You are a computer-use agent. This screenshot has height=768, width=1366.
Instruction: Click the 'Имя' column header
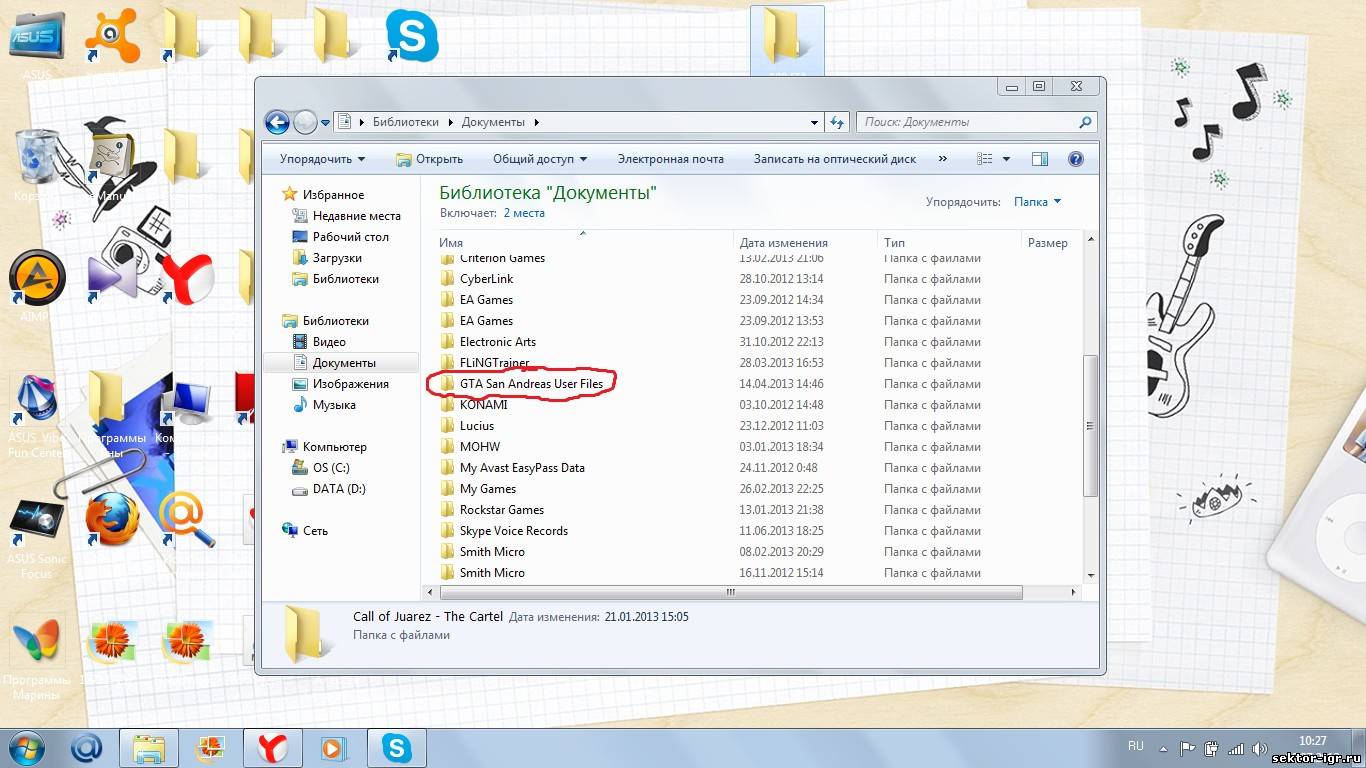[x=585, y=243]
